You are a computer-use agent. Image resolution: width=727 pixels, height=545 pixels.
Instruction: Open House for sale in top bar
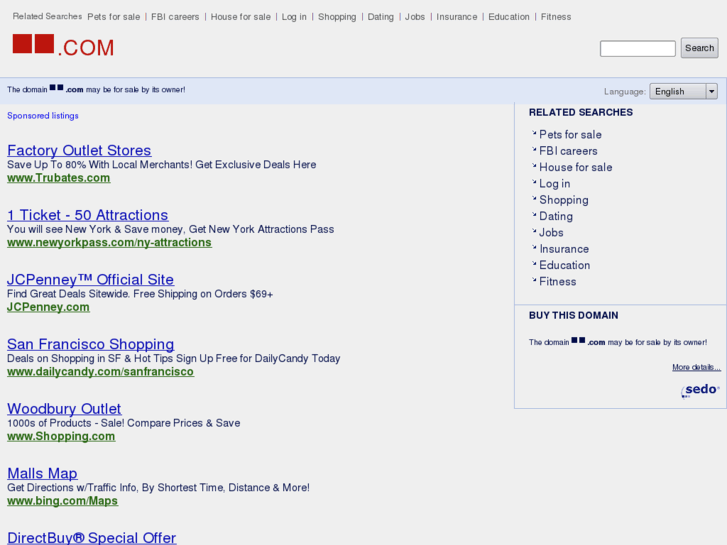coord(241,17)
